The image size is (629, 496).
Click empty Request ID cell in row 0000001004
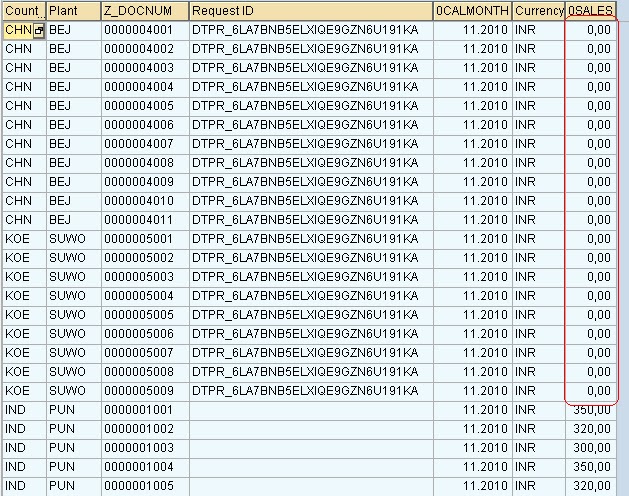(311, 467)
